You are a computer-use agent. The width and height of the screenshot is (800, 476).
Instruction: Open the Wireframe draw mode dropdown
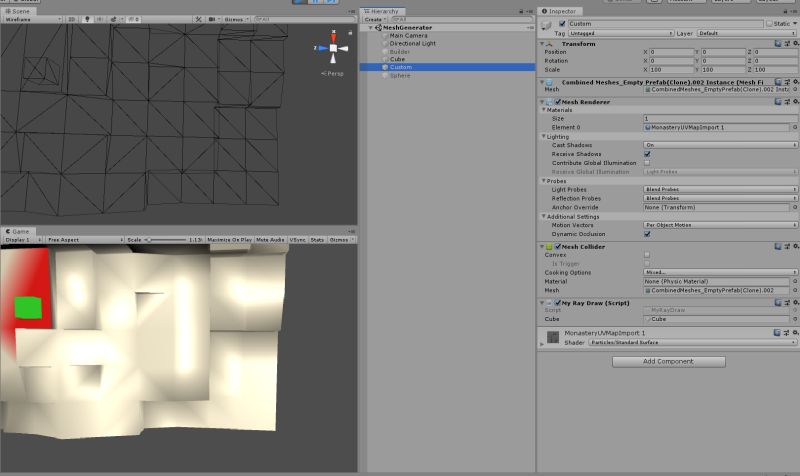[32, 19]
